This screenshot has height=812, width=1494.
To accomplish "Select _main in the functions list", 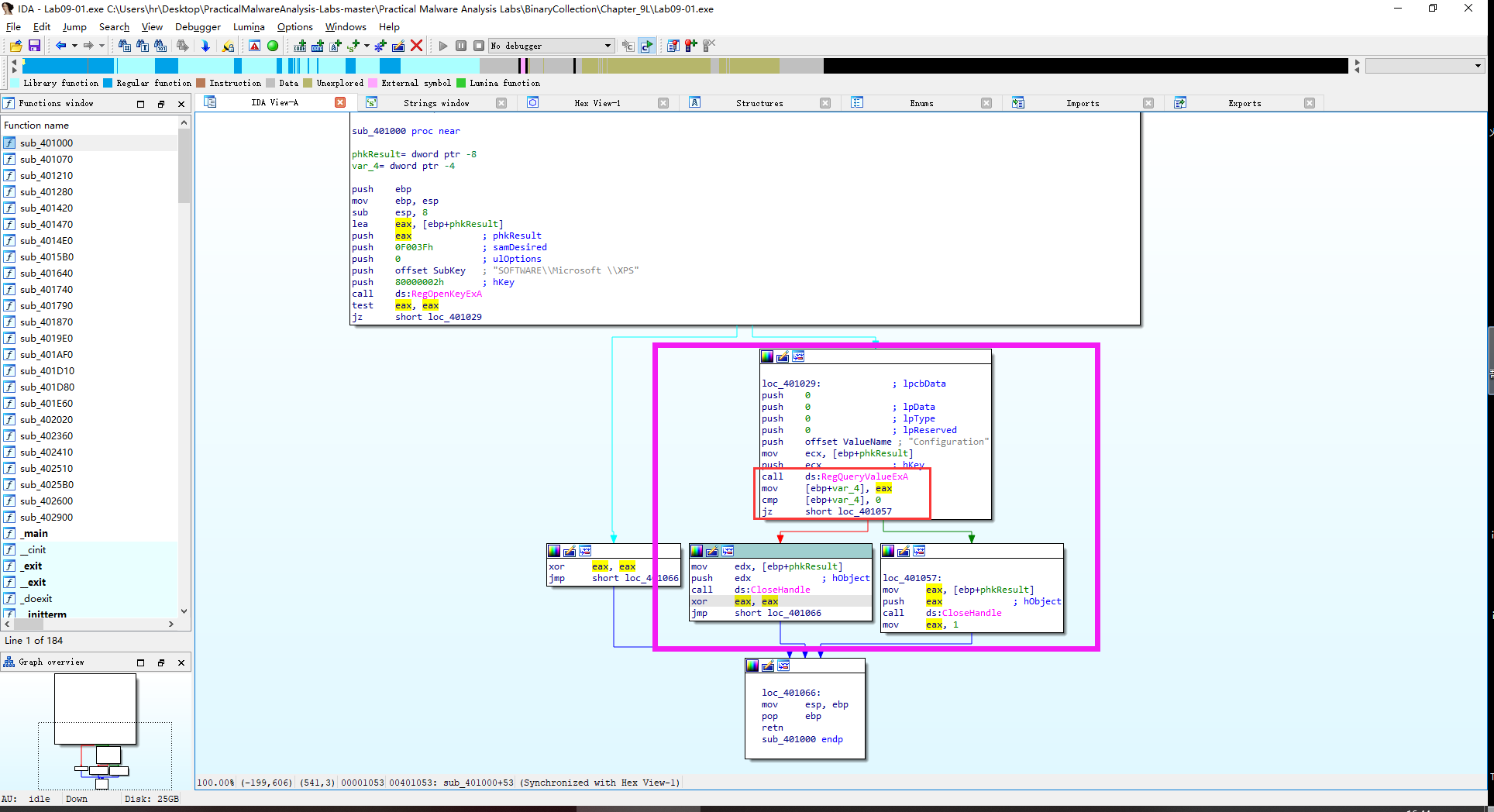I will pos(89,533).
